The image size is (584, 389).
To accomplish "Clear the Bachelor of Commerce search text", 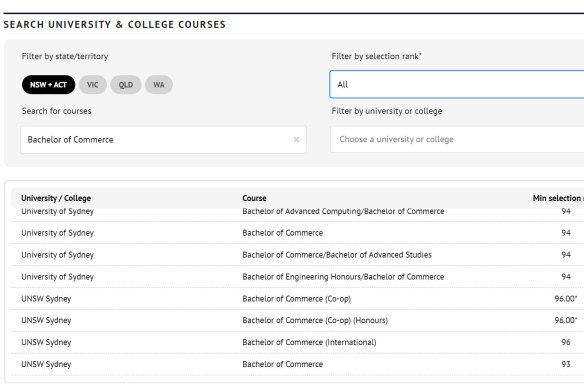I will (296, 139).
